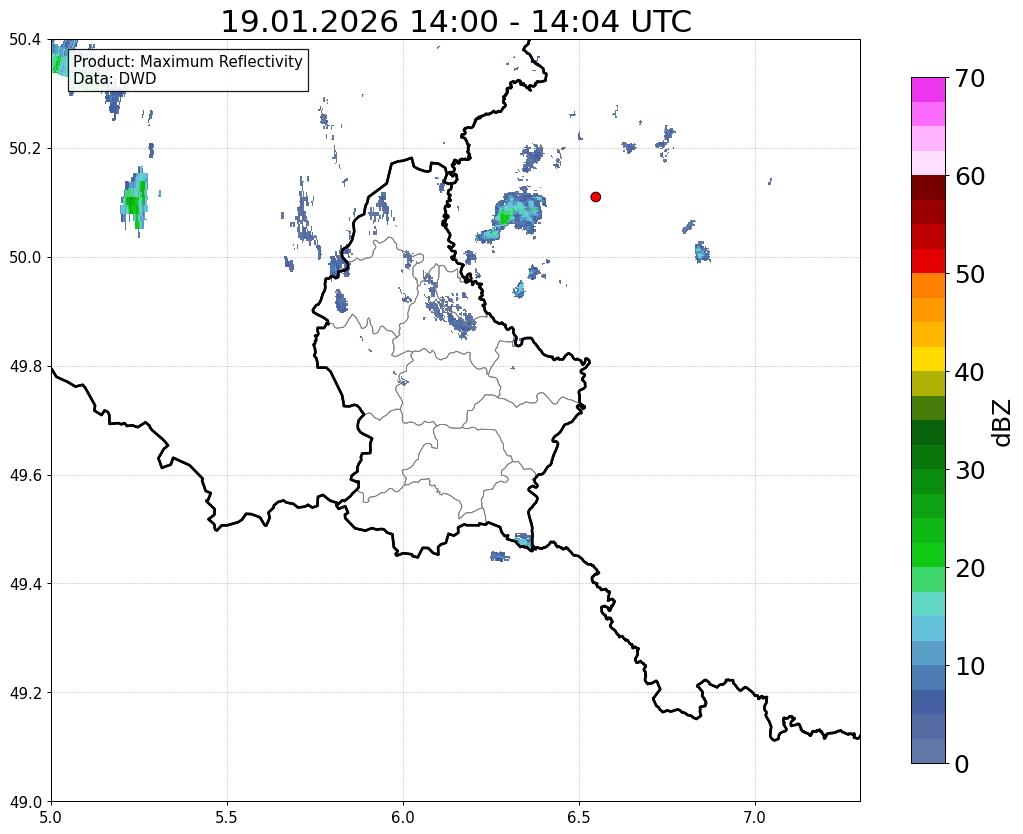
Task: Click the echo on Luxembourg's southern border
Action: [523, 540]
